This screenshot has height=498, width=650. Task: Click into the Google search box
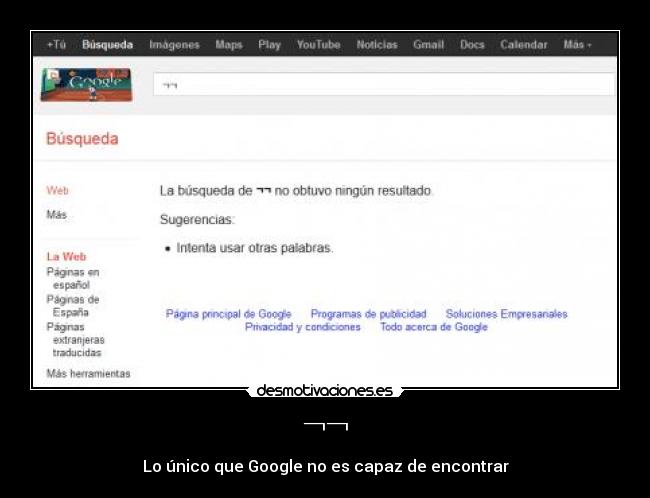click(x=384, y=84)
